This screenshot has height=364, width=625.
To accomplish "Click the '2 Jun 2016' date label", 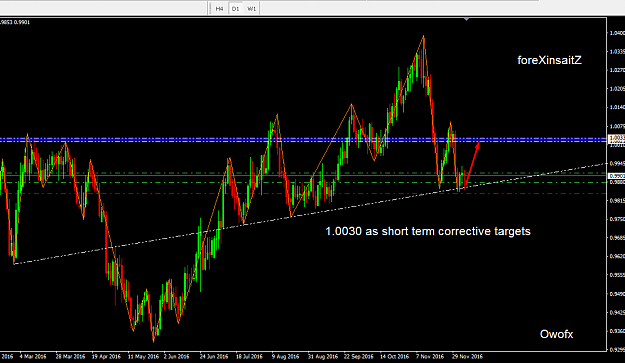I will 176,356.
